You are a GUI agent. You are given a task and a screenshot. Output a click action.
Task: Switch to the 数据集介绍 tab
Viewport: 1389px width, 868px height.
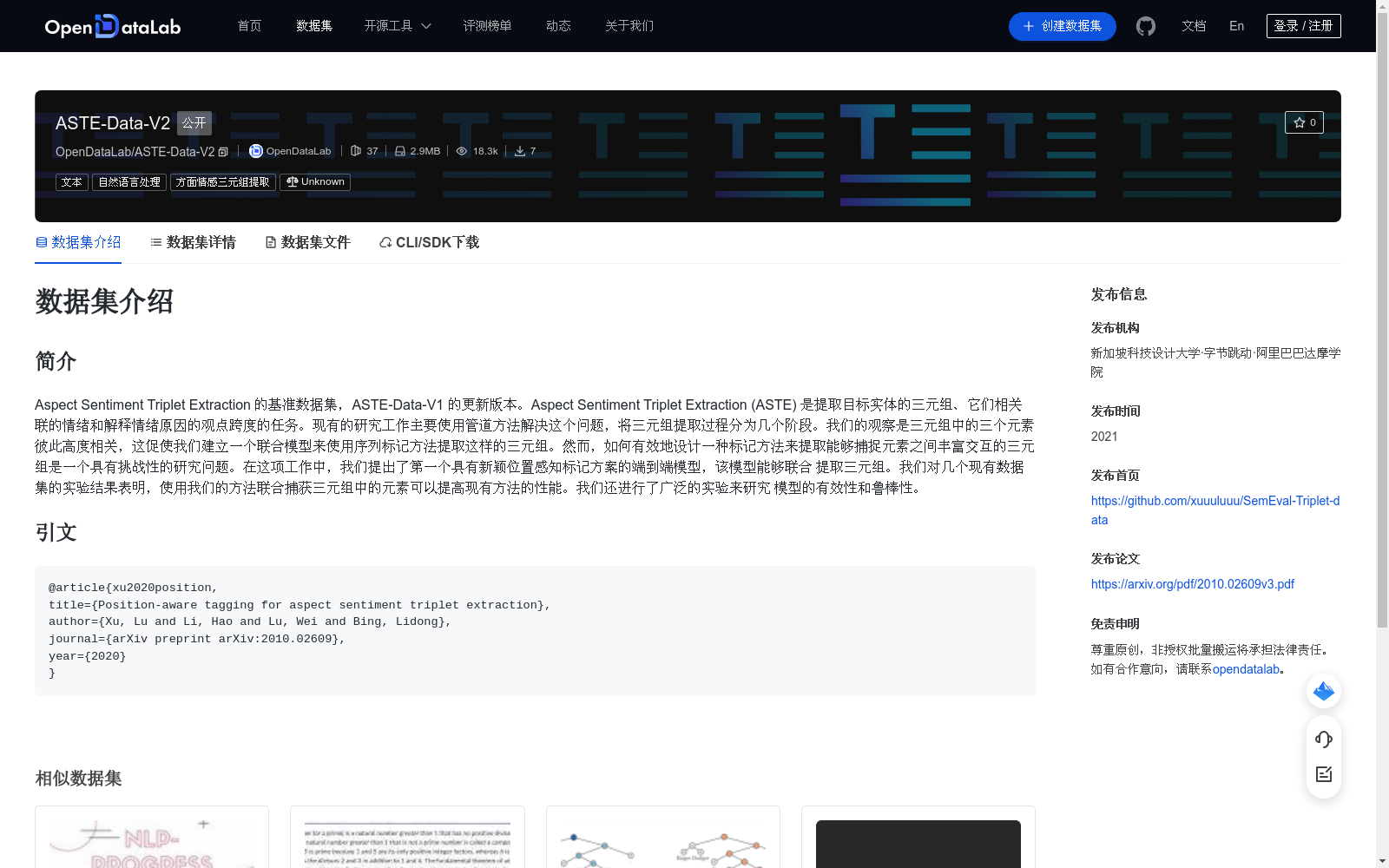click(x=78, y=242)
